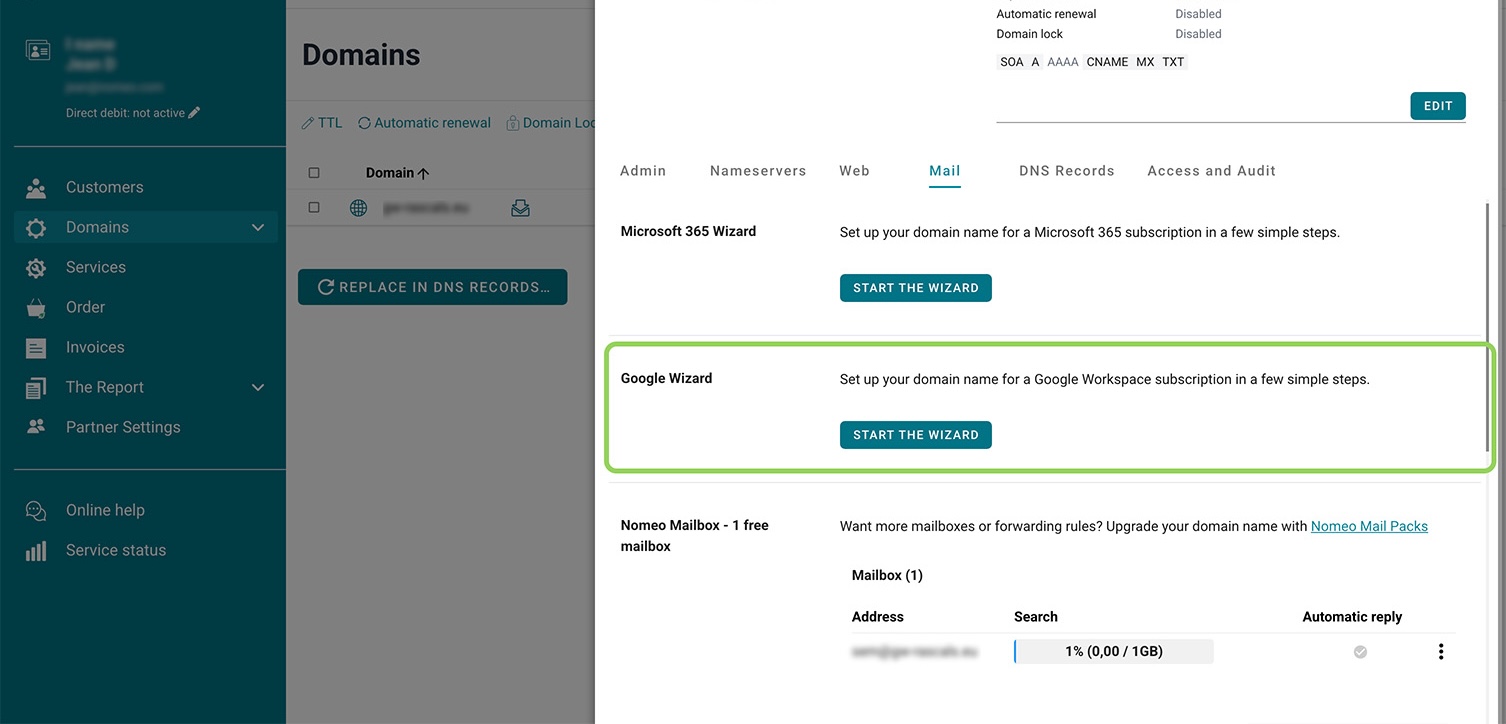Image resolution: width=1506 pixels, height=724 pixels.
Task: Click the mailbox icon in the domain row
Action: point(520,208)
